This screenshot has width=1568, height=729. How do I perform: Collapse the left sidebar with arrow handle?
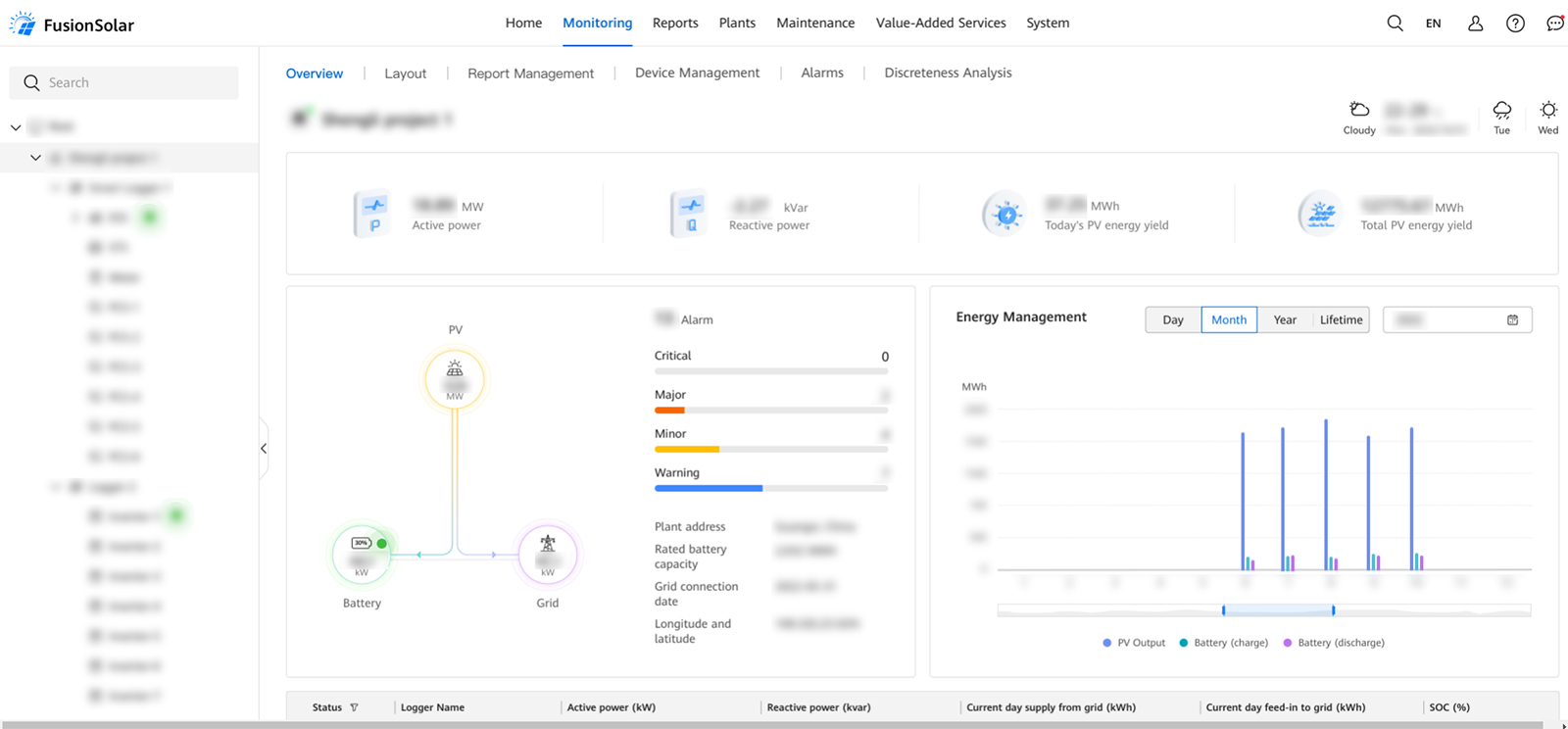tap(264, 449)
